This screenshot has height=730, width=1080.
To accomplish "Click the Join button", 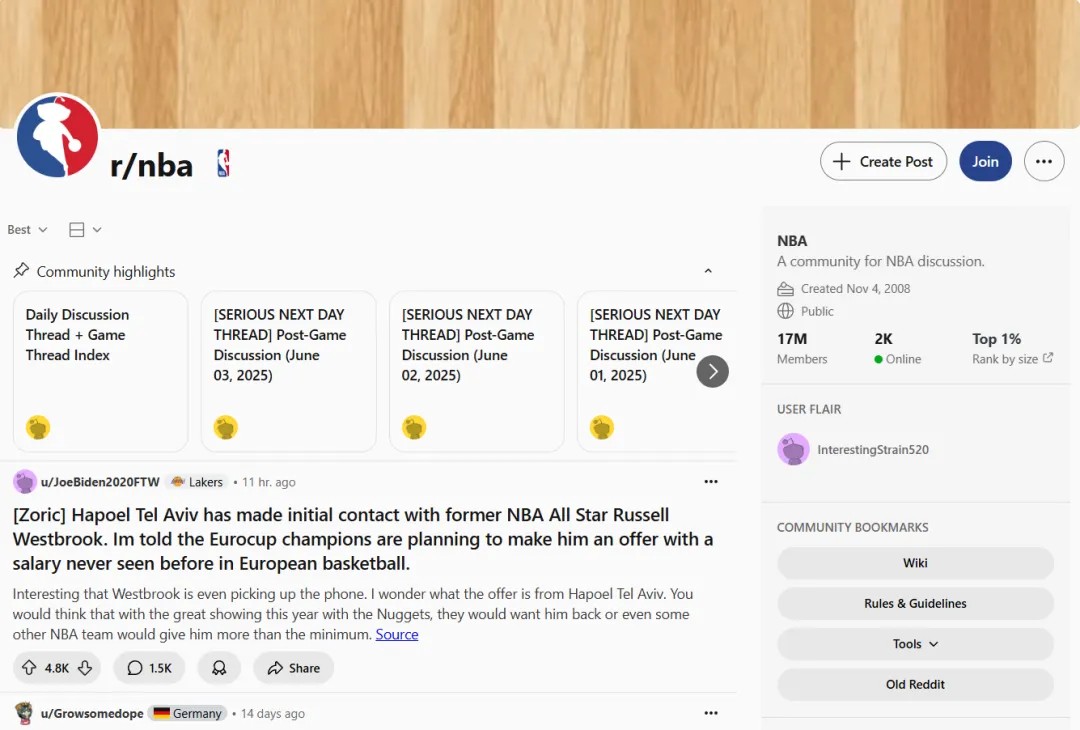I will [x=985, y=161].
